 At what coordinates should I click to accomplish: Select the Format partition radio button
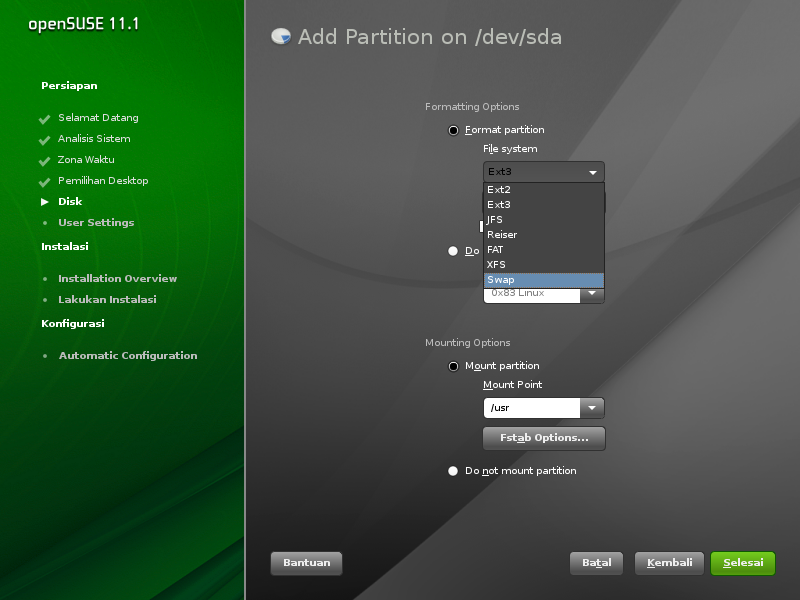(x=453, y=130)
